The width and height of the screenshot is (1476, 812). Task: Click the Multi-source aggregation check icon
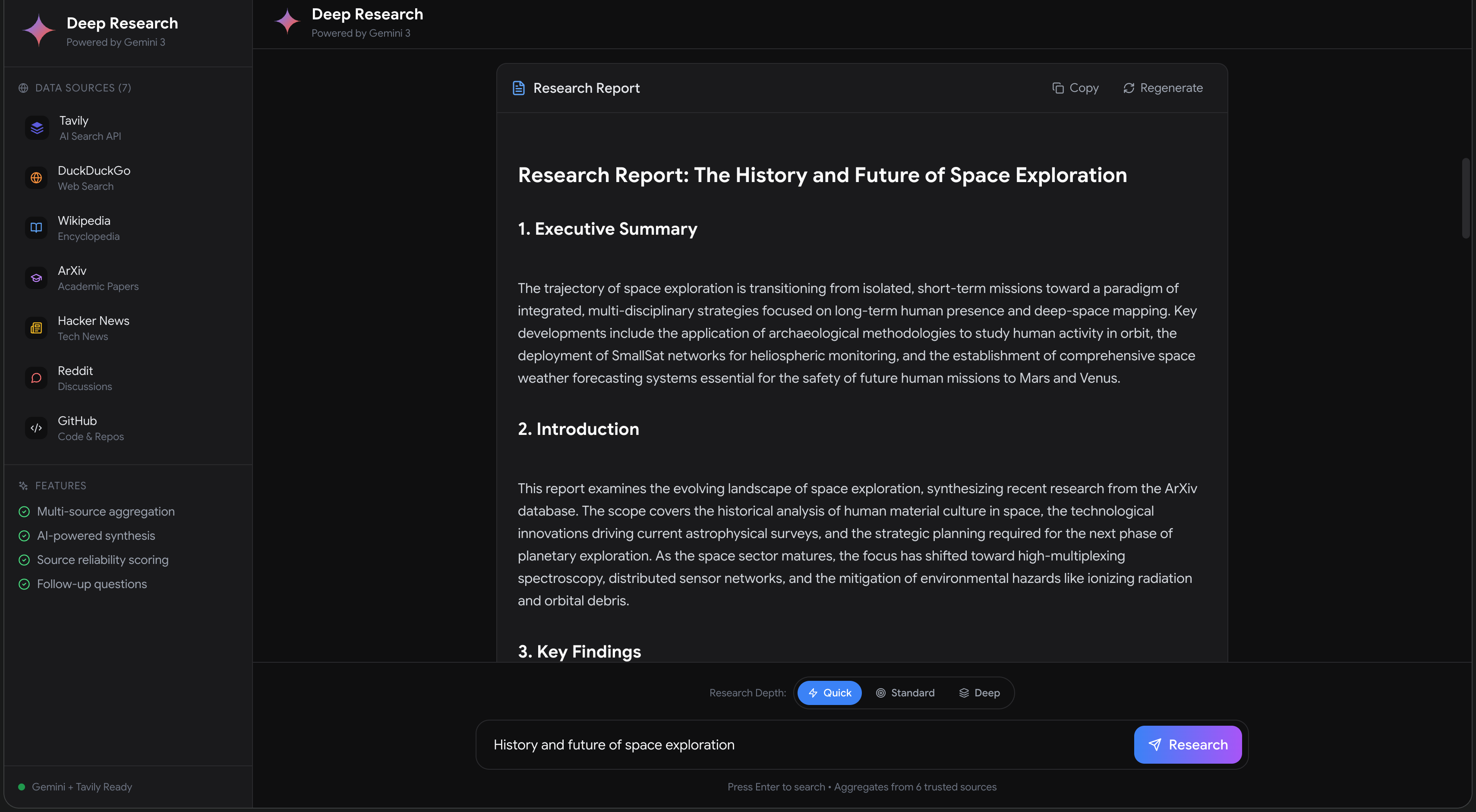click(24, 512)
